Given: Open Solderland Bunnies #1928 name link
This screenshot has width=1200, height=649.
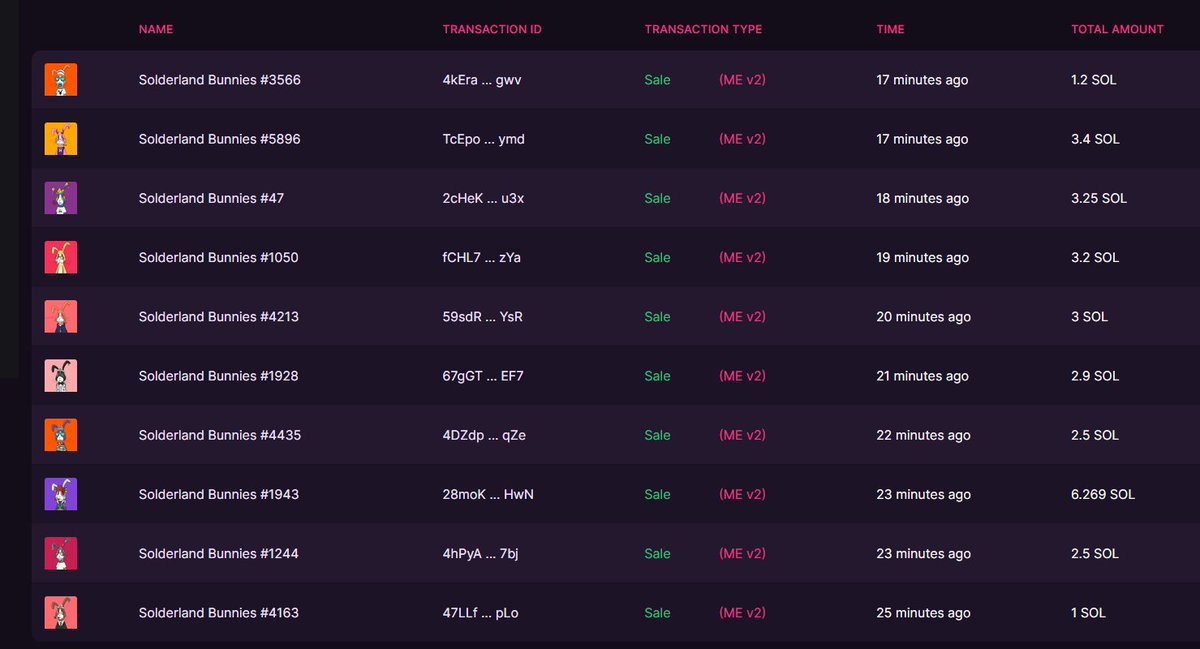Looking at the screenshot, I should [218, 376].
